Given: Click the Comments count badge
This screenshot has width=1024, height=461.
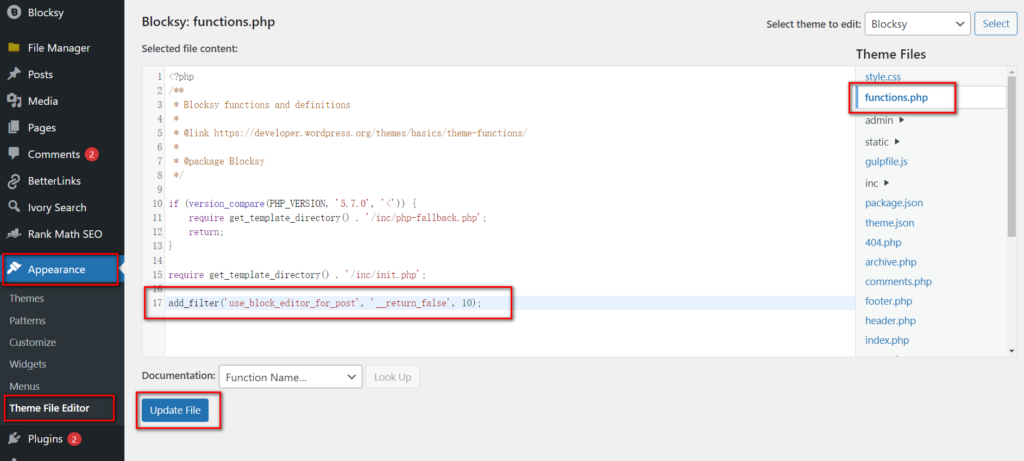Looking at the screenshot, I should tap(91, 155).
